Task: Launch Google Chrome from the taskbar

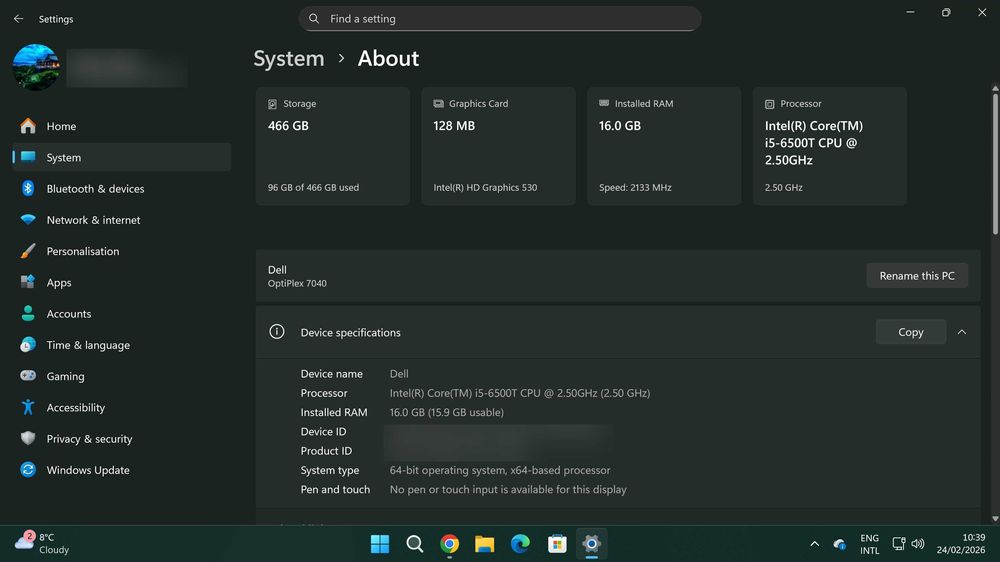Action: (x=450, y=544)
